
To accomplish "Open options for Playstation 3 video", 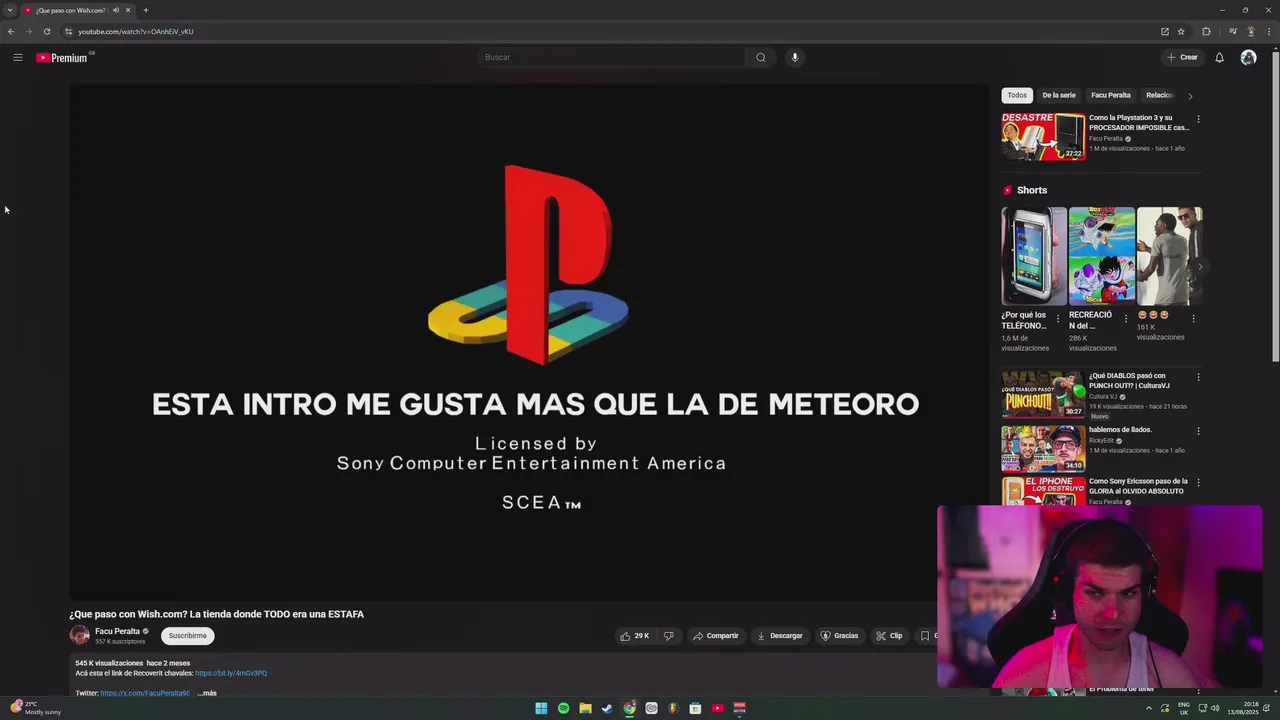I will (x=1198, y=119).
